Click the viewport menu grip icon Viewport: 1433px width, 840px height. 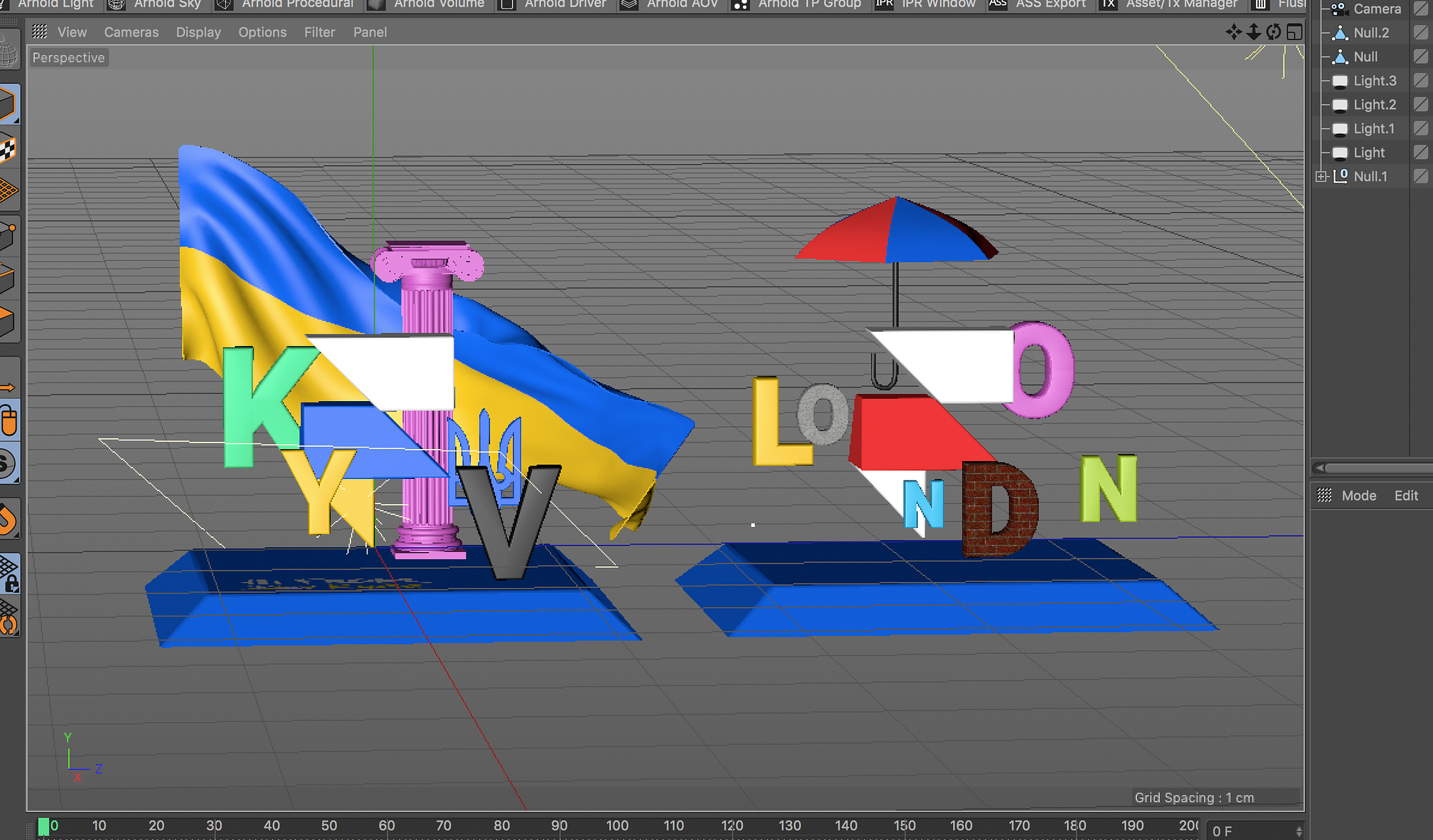pyautogui.click(x=39, y=32)
